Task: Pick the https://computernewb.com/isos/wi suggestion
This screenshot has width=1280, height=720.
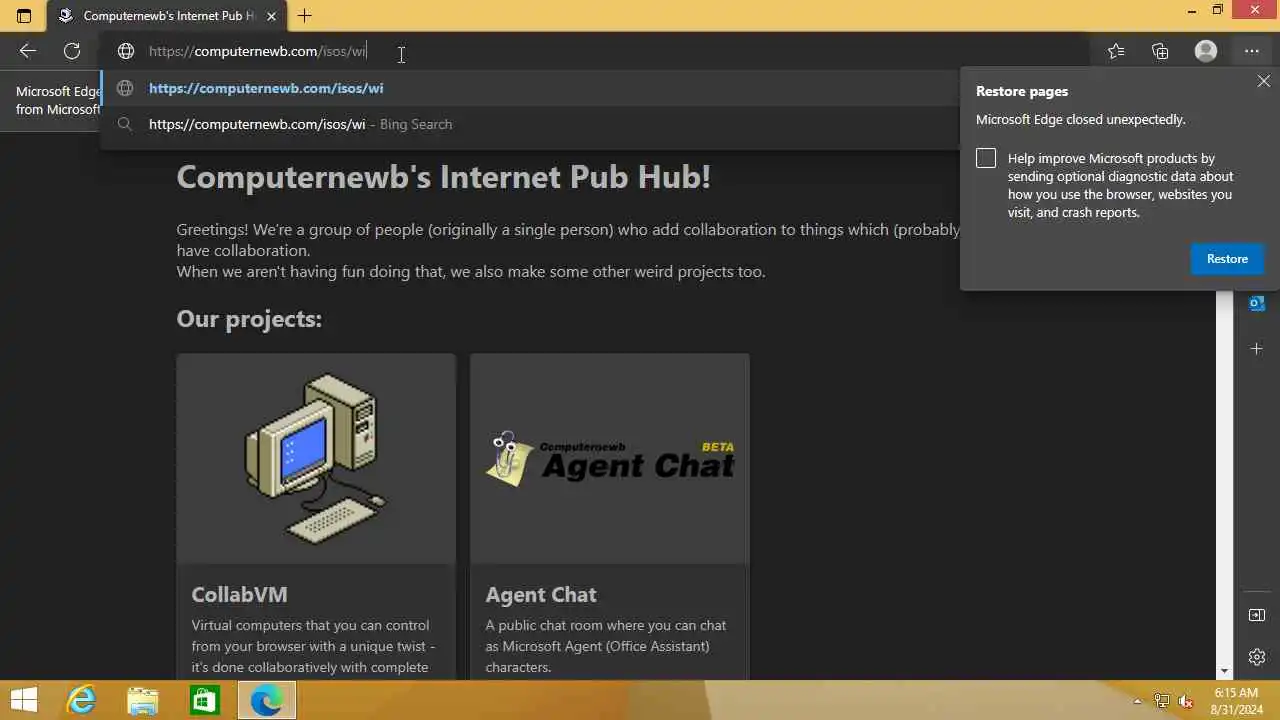Action: pos(530,88)
